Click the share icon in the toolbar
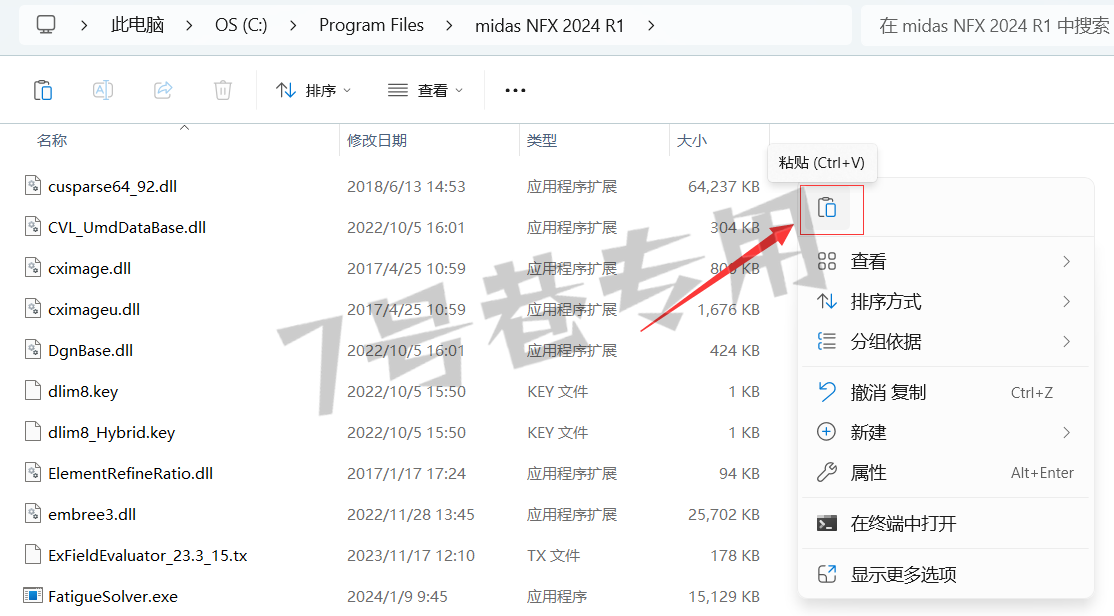1114x616 pixels. coord(163,90)
